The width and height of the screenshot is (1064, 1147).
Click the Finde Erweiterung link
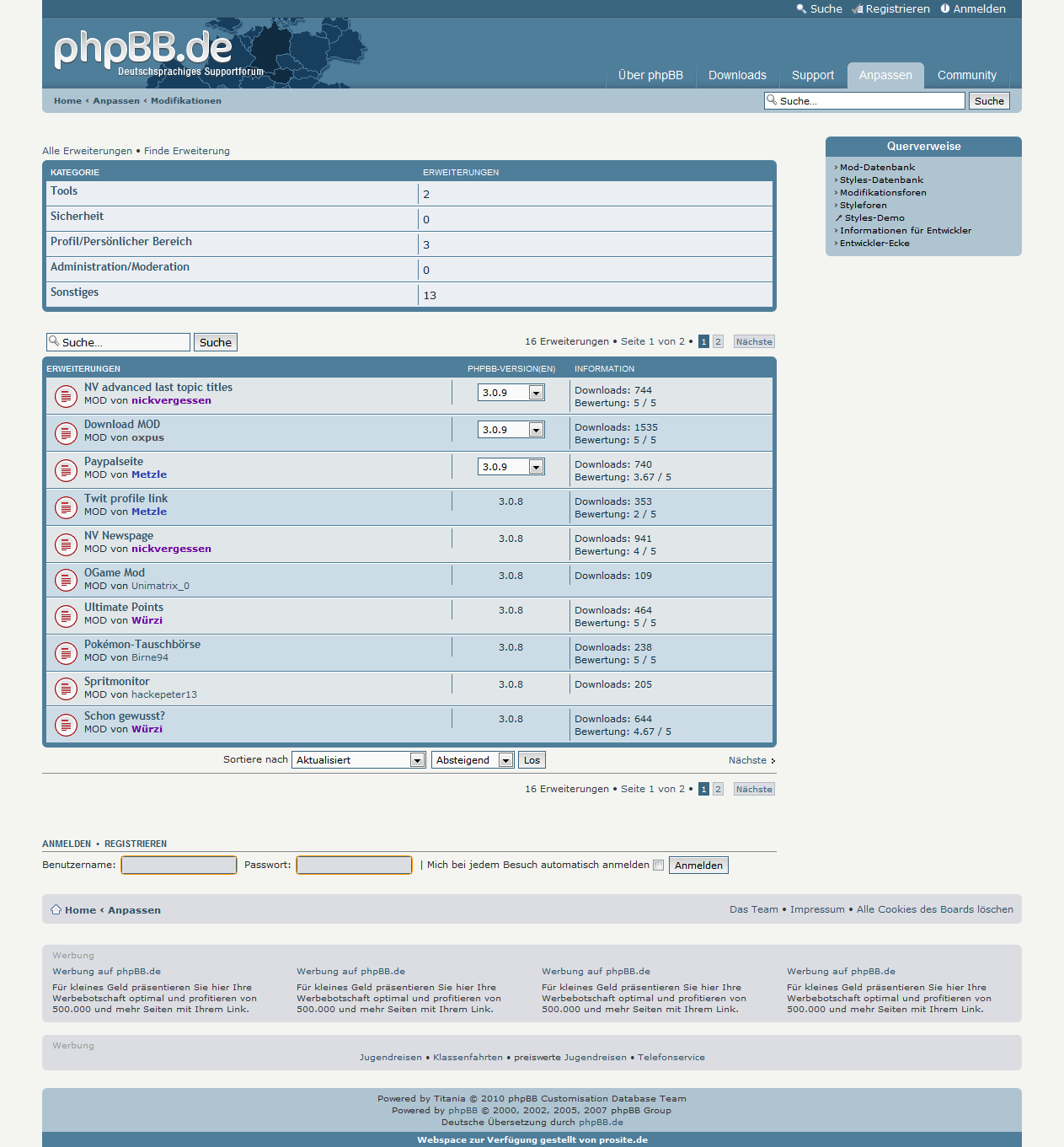[187, 152]
